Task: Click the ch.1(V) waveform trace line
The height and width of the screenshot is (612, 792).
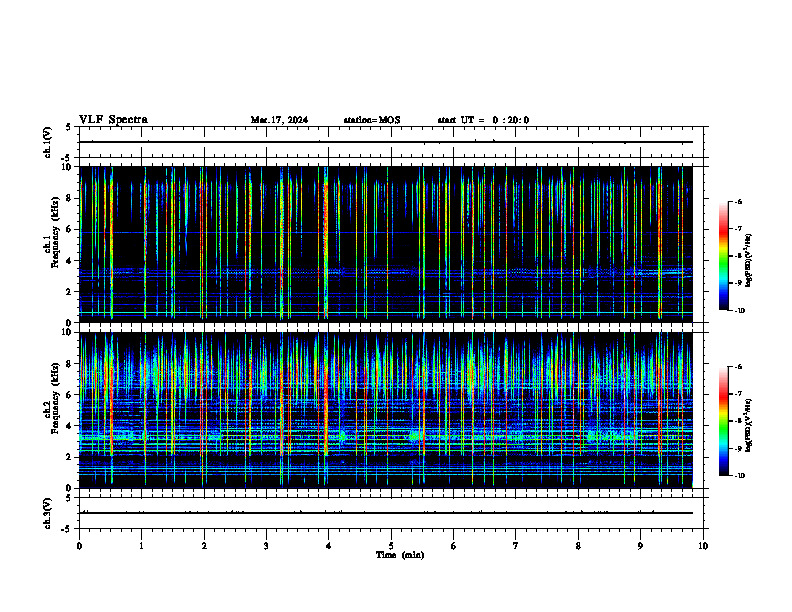Action: click(386, 142)
